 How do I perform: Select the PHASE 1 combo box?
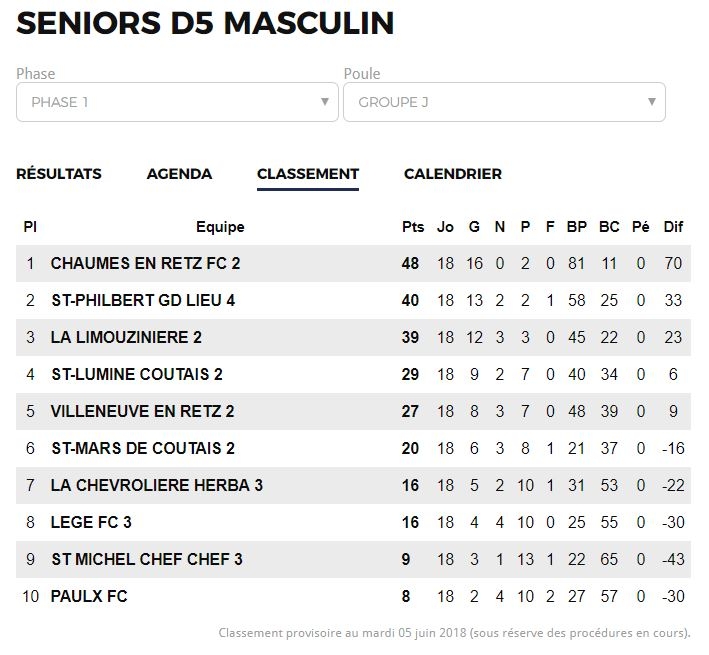pos(177,102)
